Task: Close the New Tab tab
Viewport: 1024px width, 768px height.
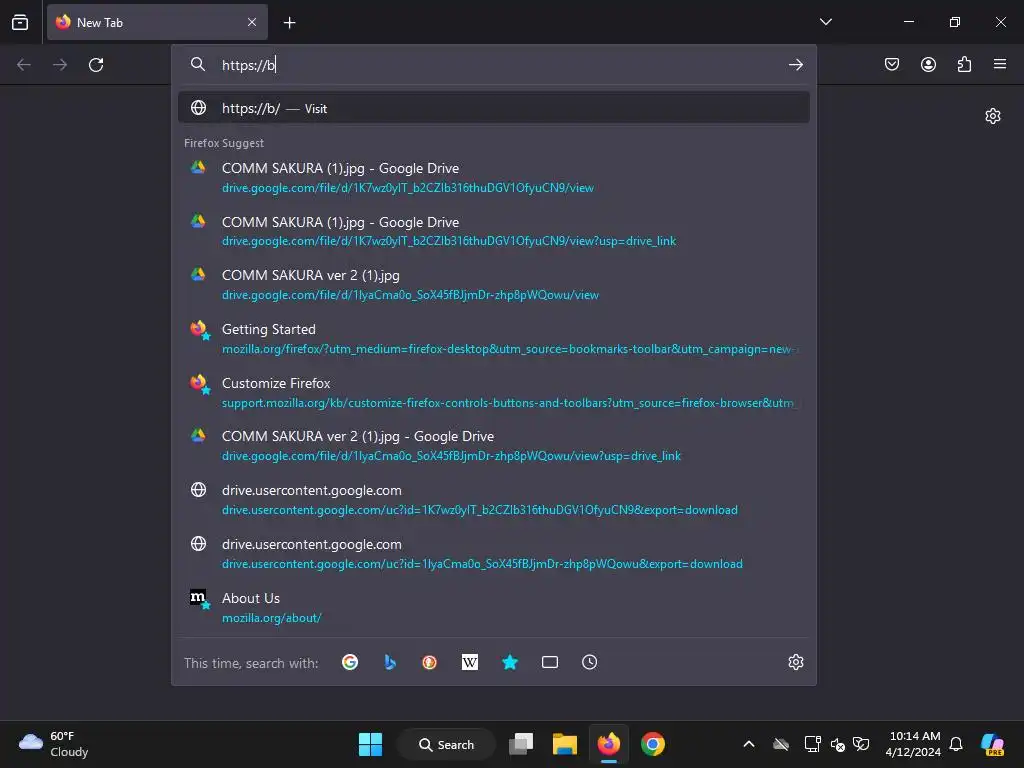Action: click(252, 22)
